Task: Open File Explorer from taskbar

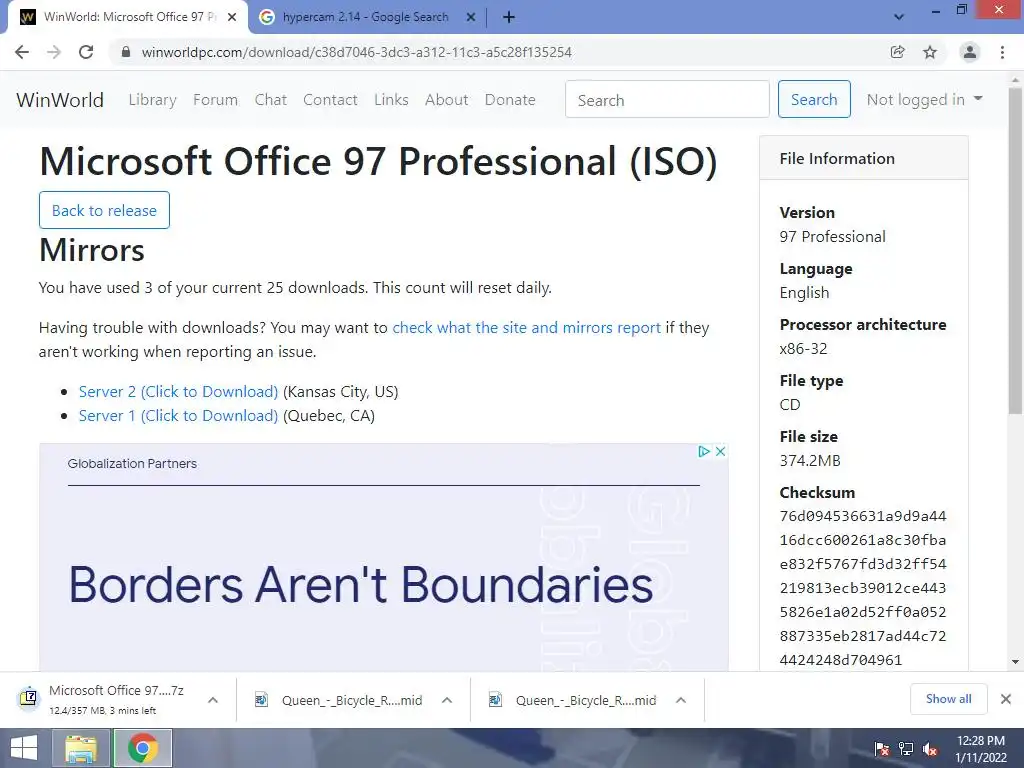Action: click(x=80, y=748)
